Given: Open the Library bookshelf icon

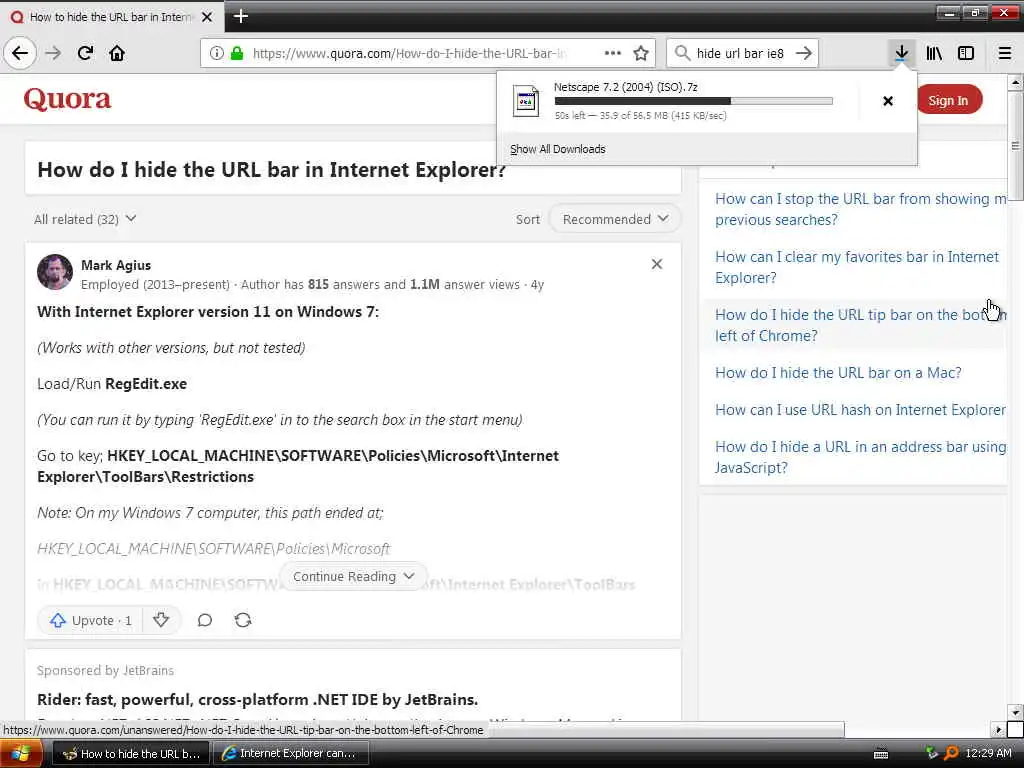Looking at the screenshot, I should tap(934, 53).
